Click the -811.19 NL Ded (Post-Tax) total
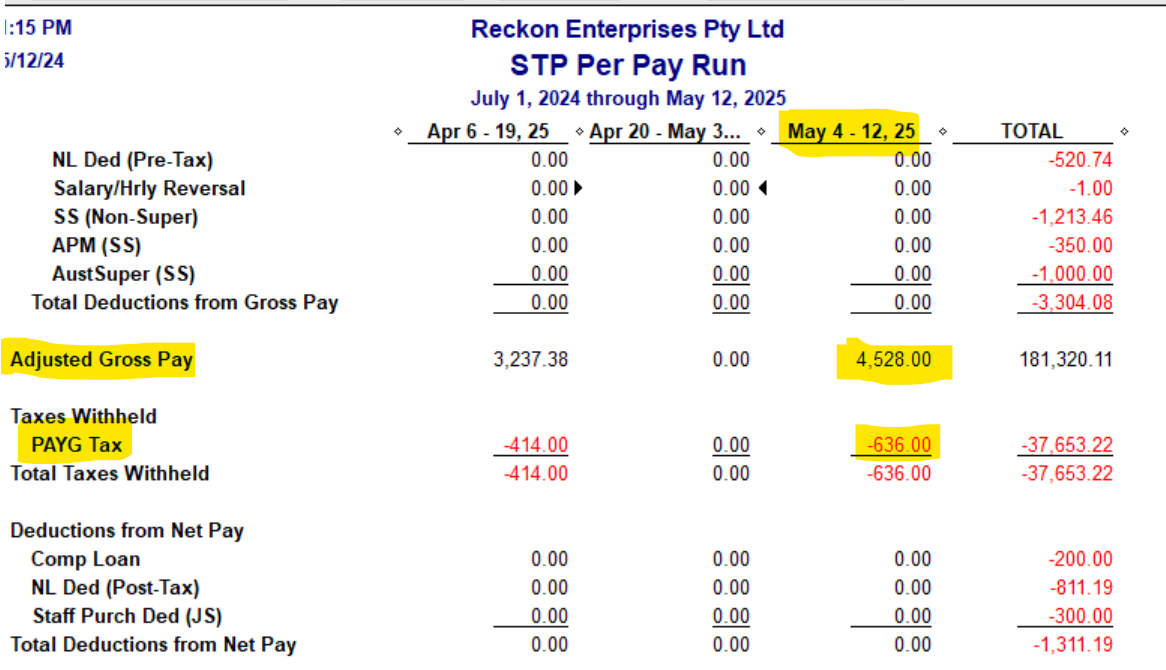The image size is (1166, 670). coord(1080,587)
